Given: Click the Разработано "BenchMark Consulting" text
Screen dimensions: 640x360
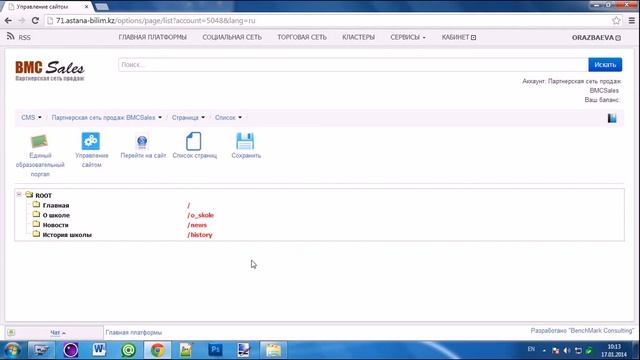Looking at the screenshot, I should click(582, 331).
